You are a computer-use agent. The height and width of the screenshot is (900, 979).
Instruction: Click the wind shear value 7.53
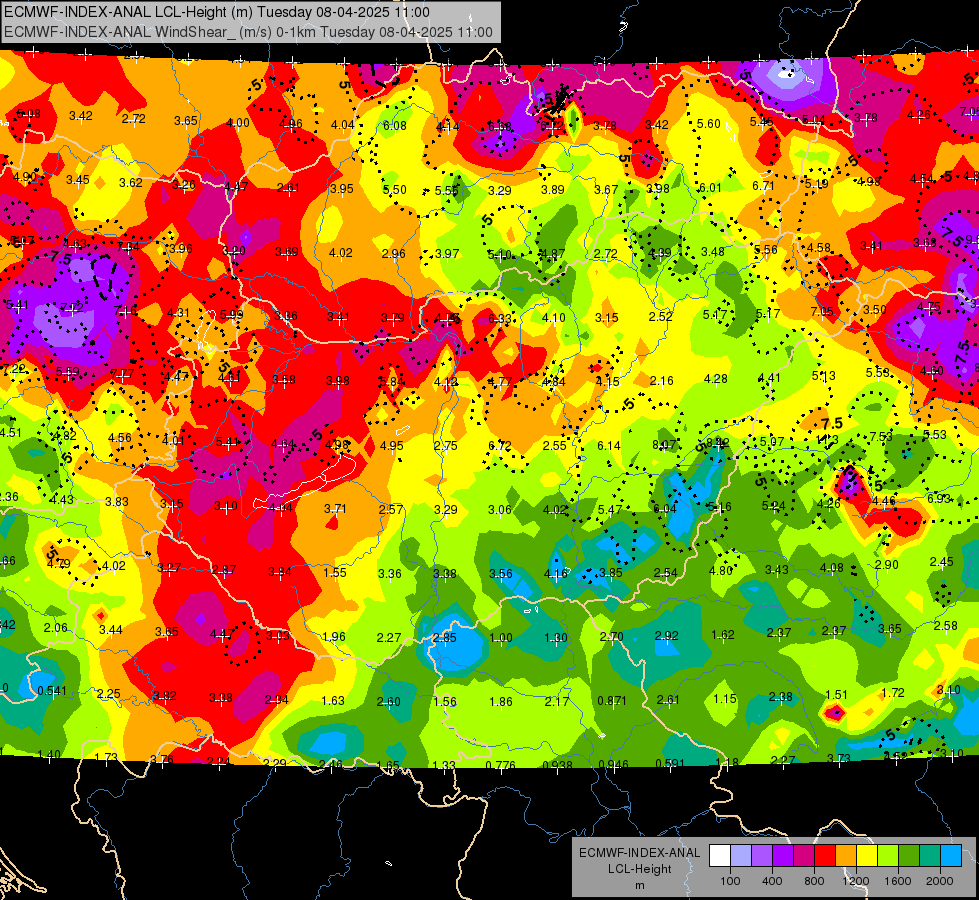click(x=881, y=437)
